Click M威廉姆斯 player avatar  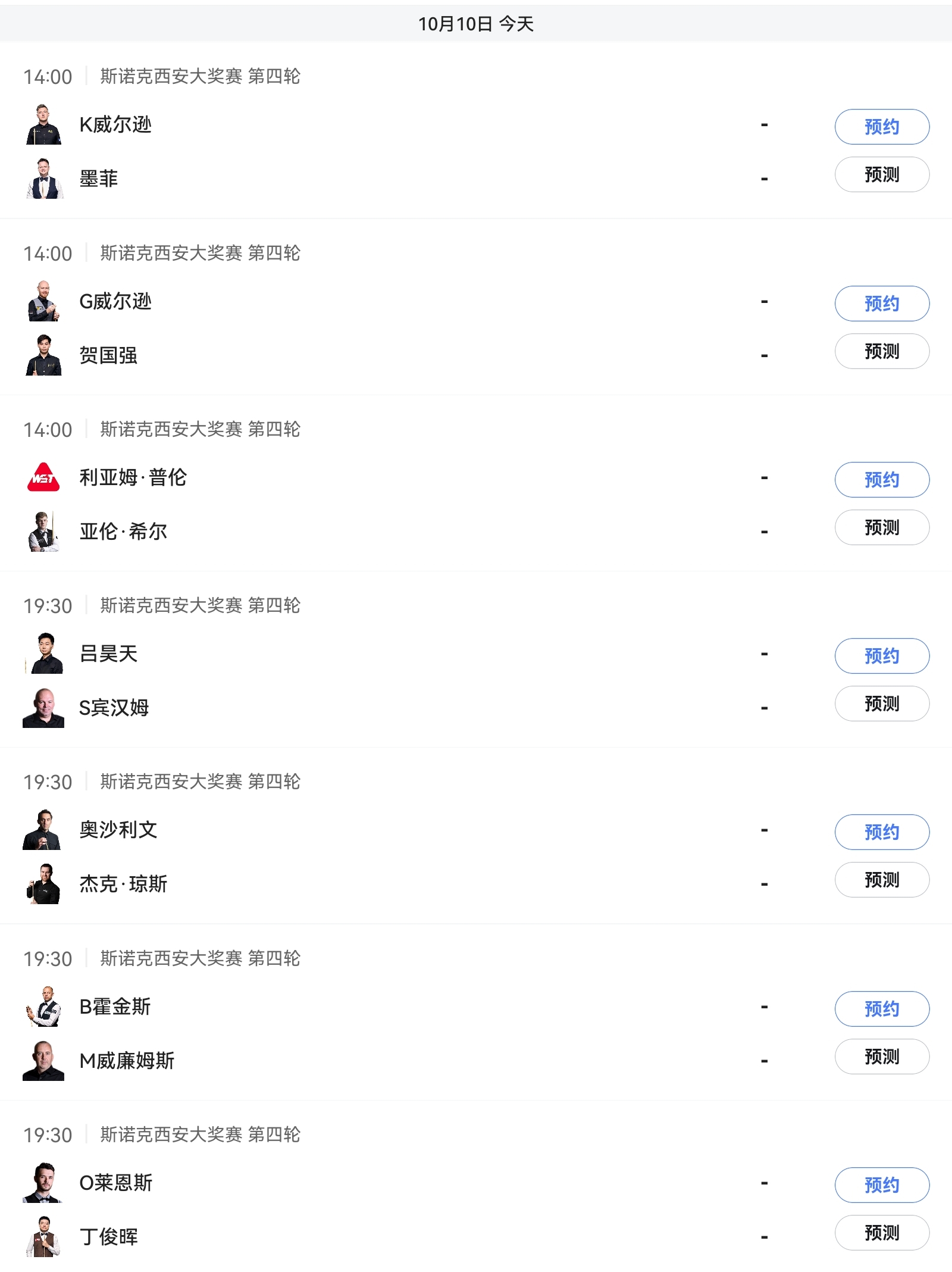click(x=43, y=1061)
